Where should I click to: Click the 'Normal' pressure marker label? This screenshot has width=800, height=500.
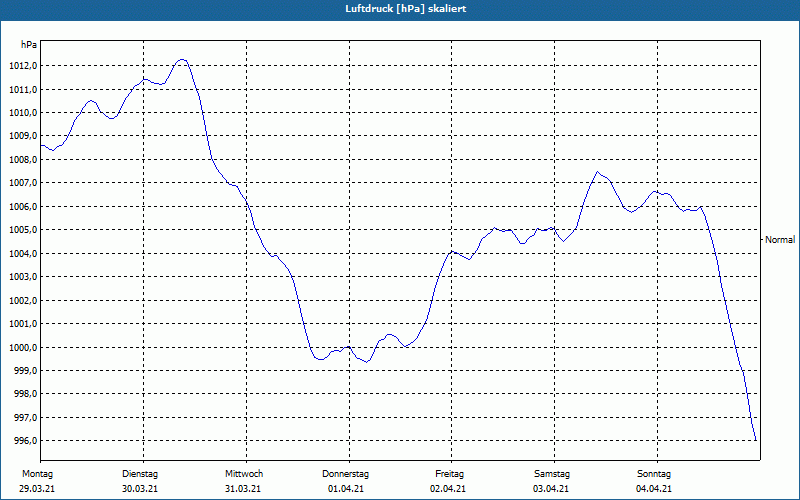click(x=780, y=240)
